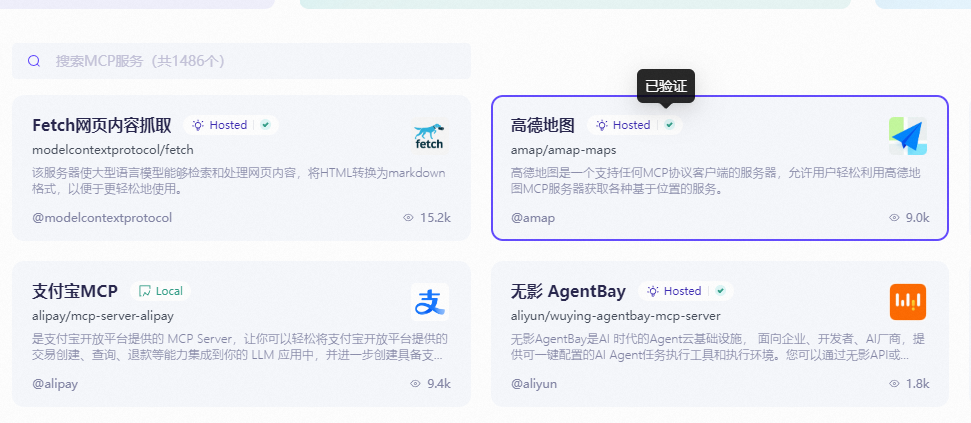Viewport: 971px width, 423px height.
Task: Click the Local badge icon on 支付宝MCP
Action: (145, 291)
